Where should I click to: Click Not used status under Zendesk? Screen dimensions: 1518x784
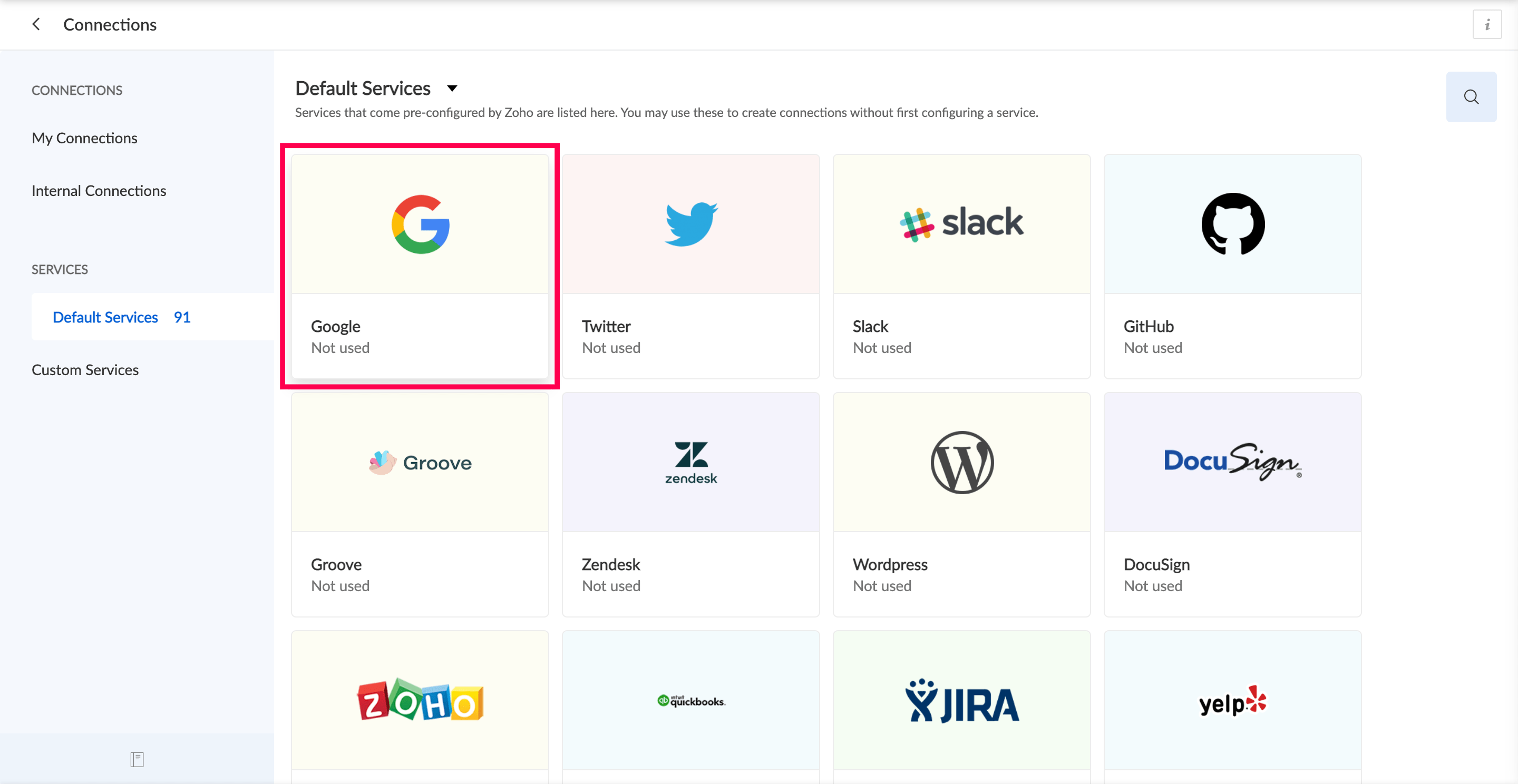tap(610, 585)
